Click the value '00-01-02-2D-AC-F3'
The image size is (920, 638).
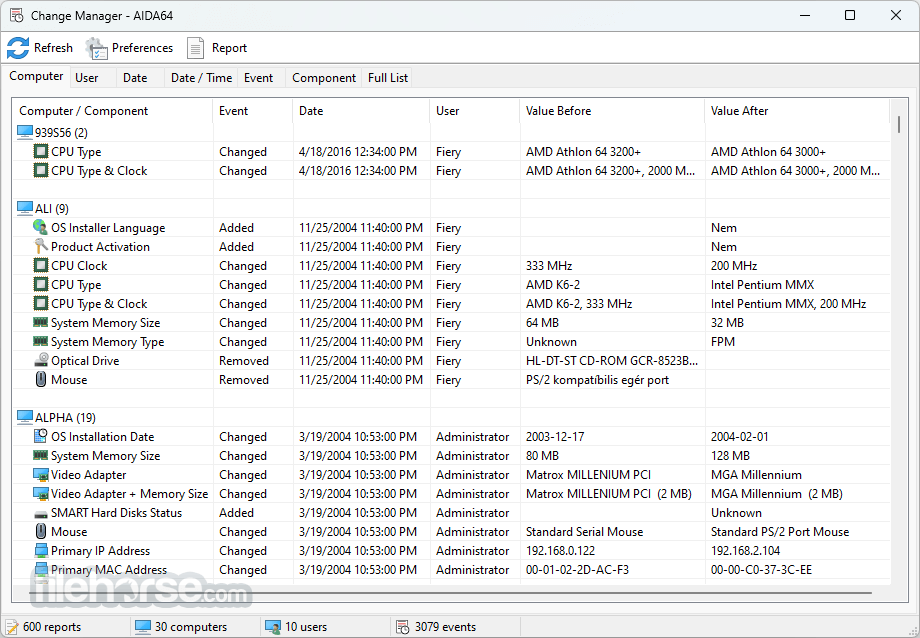pyautogui.click(x=577, y=570)
